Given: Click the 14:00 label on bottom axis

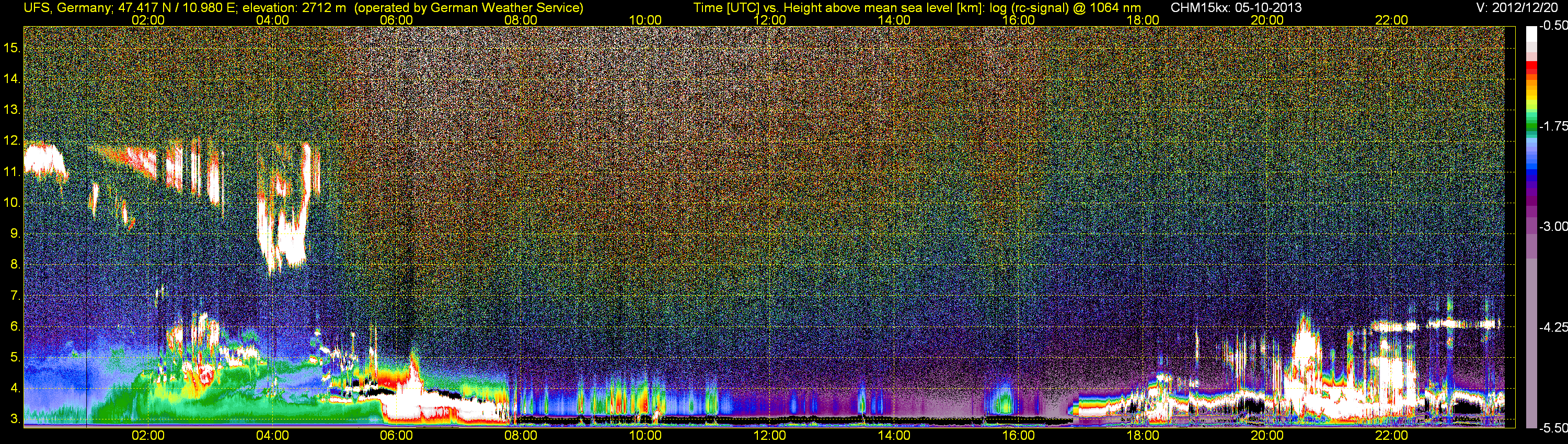Looking at the screenshot, I should 894,436.
